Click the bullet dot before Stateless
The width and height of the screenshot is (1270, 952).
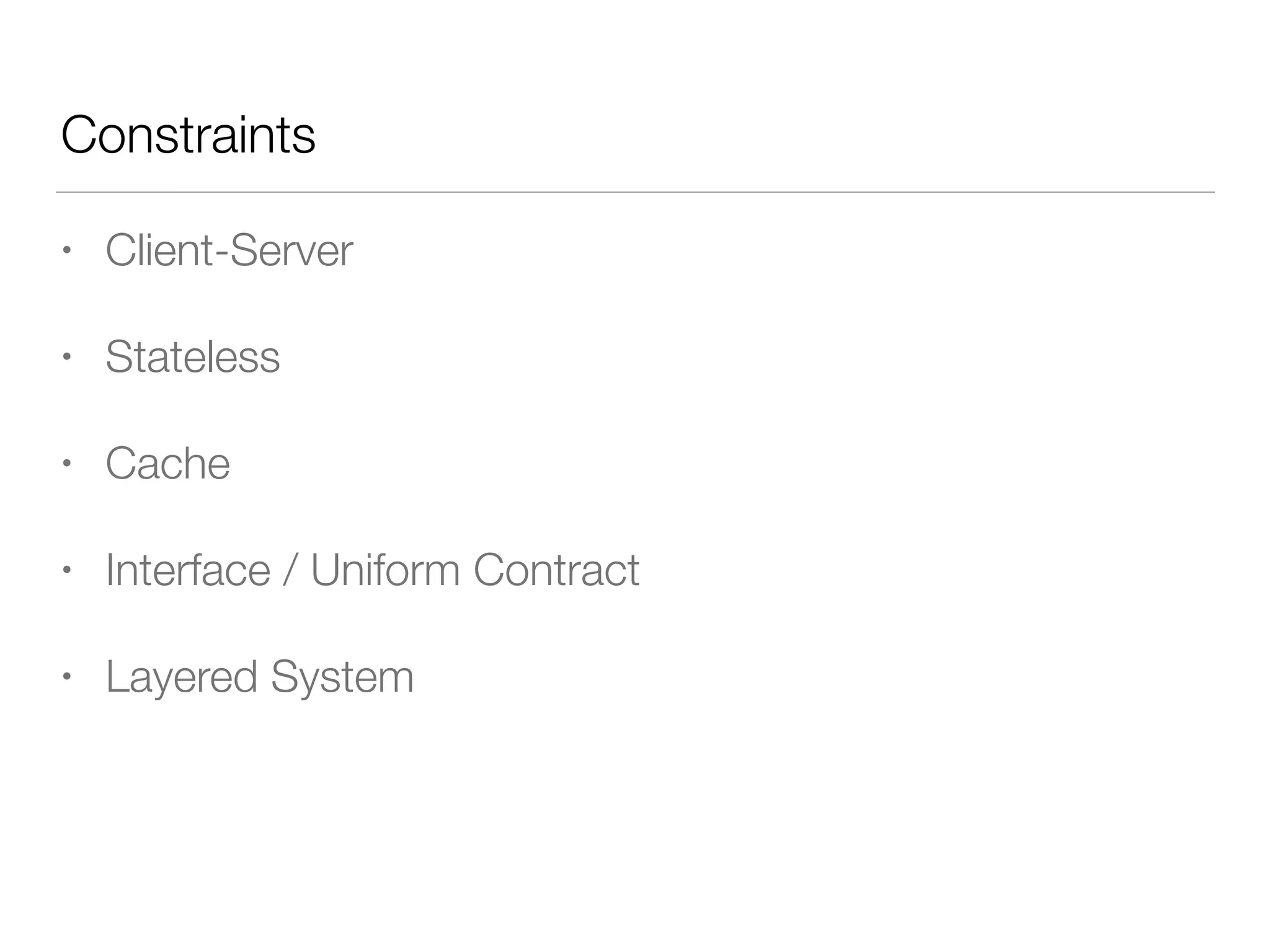[67, 358]
